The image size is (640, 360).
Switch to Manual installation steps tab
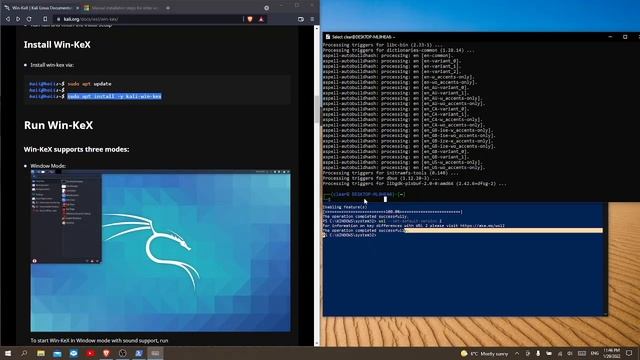coord(122,8)
